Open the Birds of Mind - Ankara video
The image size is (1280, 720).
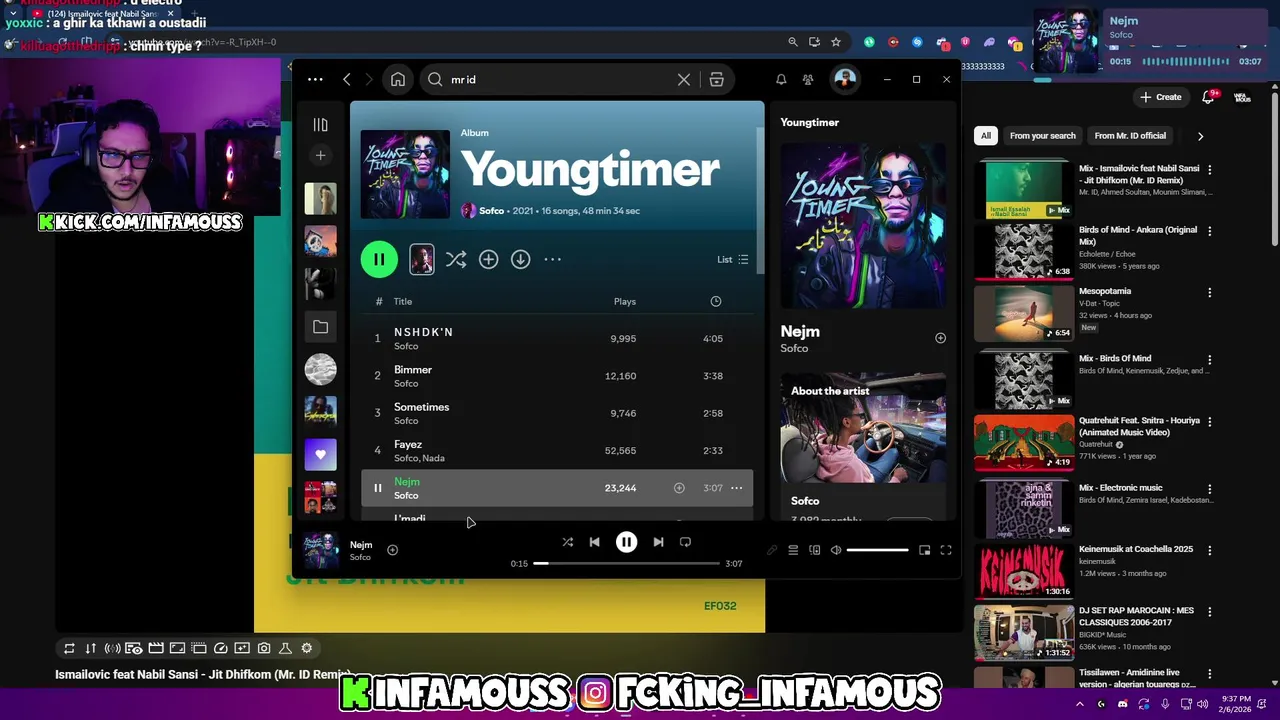[1138, 235]
